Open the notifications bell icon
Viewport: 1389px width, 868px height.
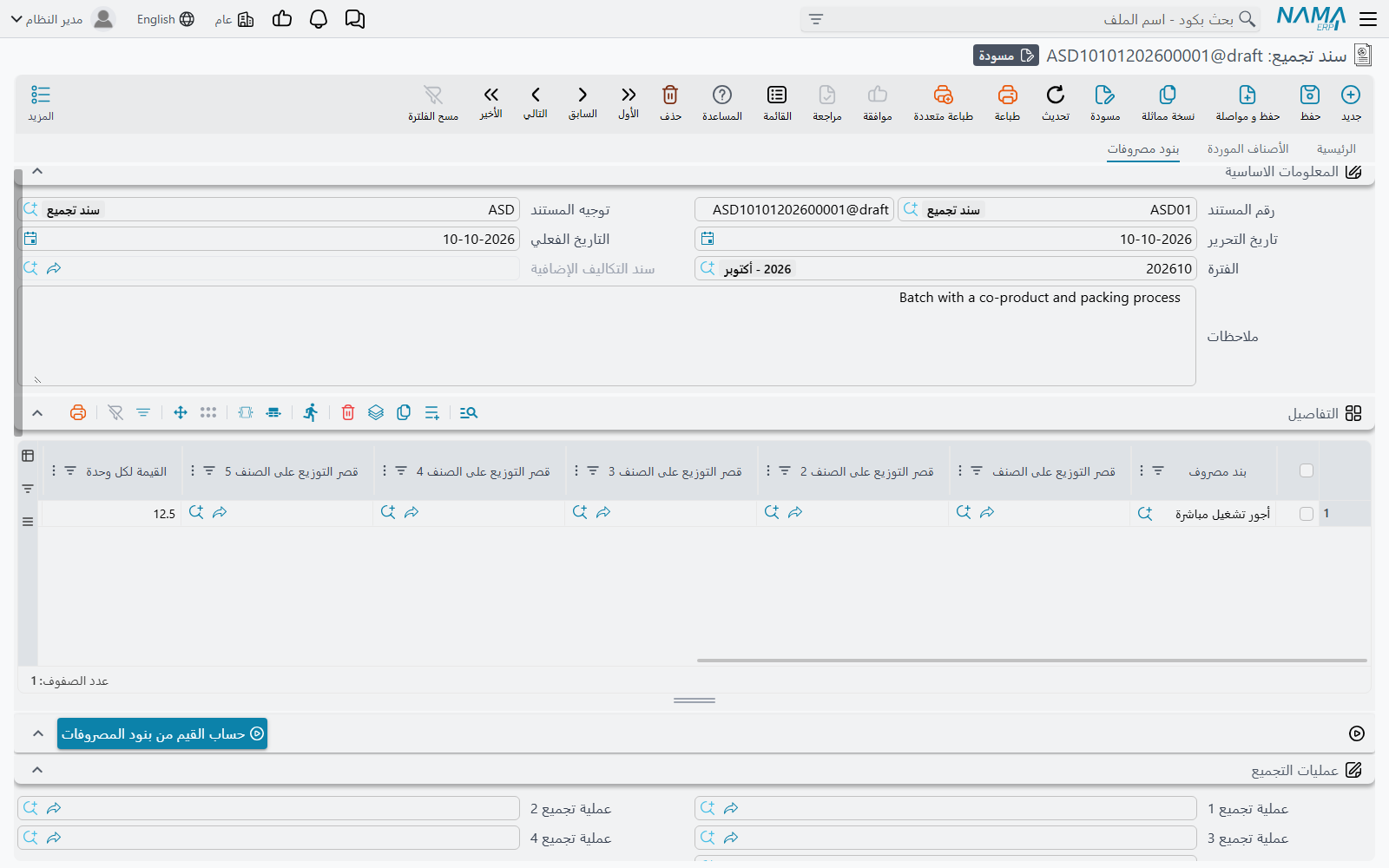pos(319,19)
